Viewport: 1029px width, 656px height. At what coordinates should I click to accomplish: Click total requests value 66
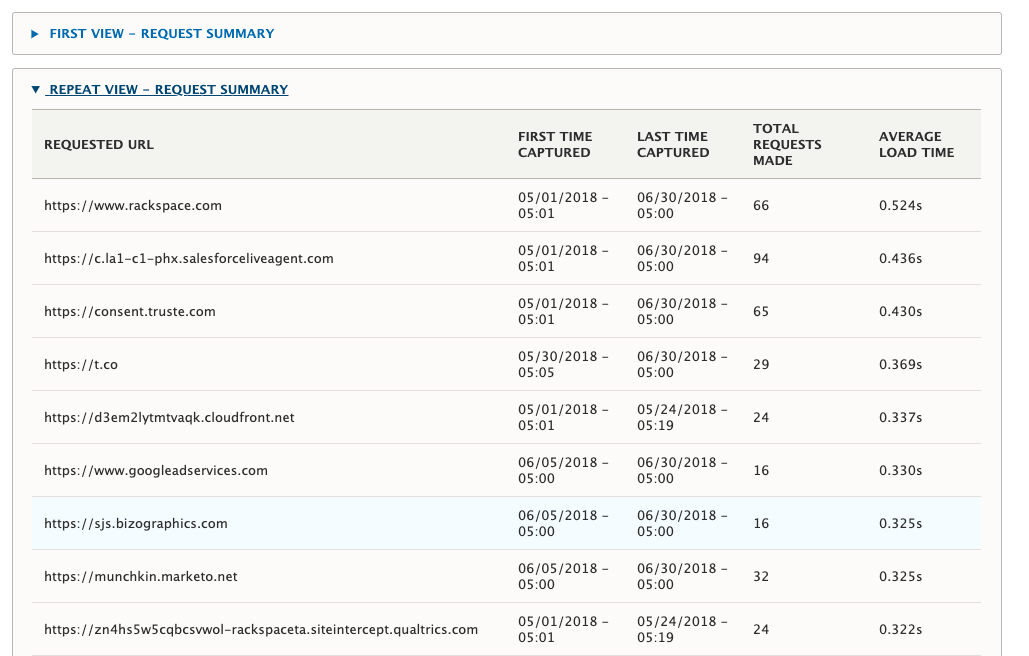click(761, 205)
